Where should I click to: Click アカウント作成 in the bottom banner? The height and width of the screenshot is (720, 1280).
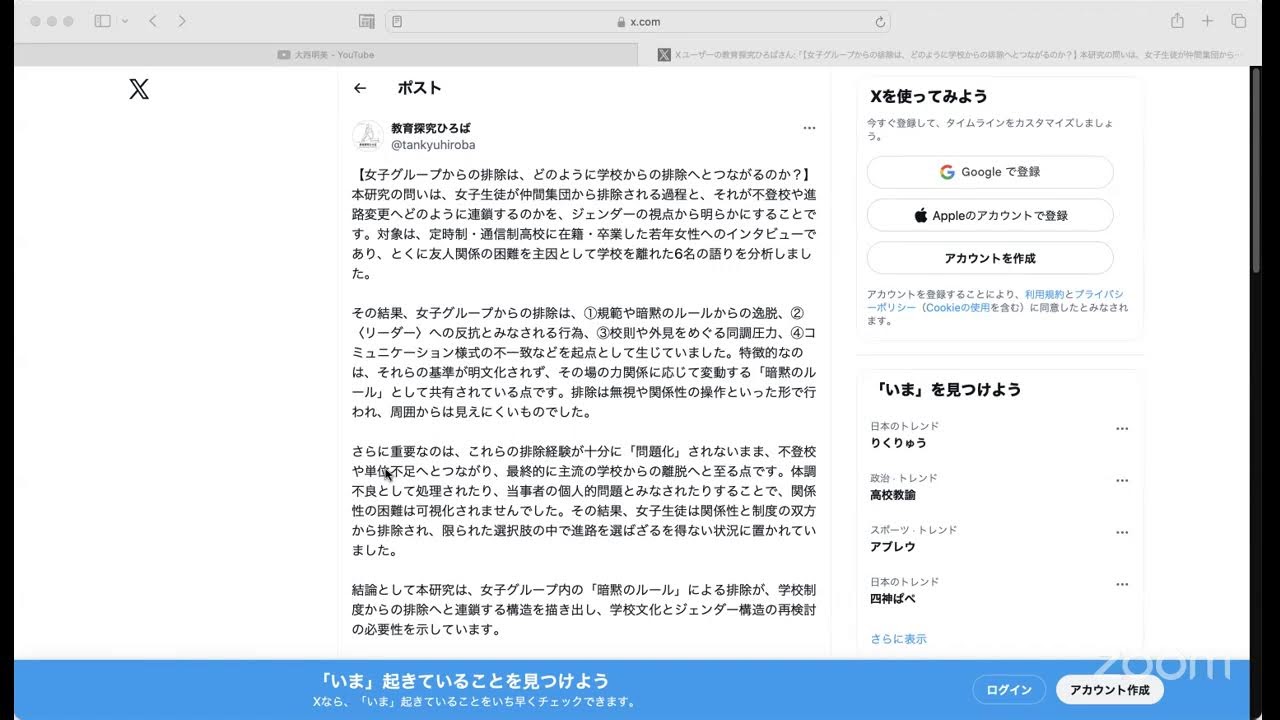click(1110, 690)
